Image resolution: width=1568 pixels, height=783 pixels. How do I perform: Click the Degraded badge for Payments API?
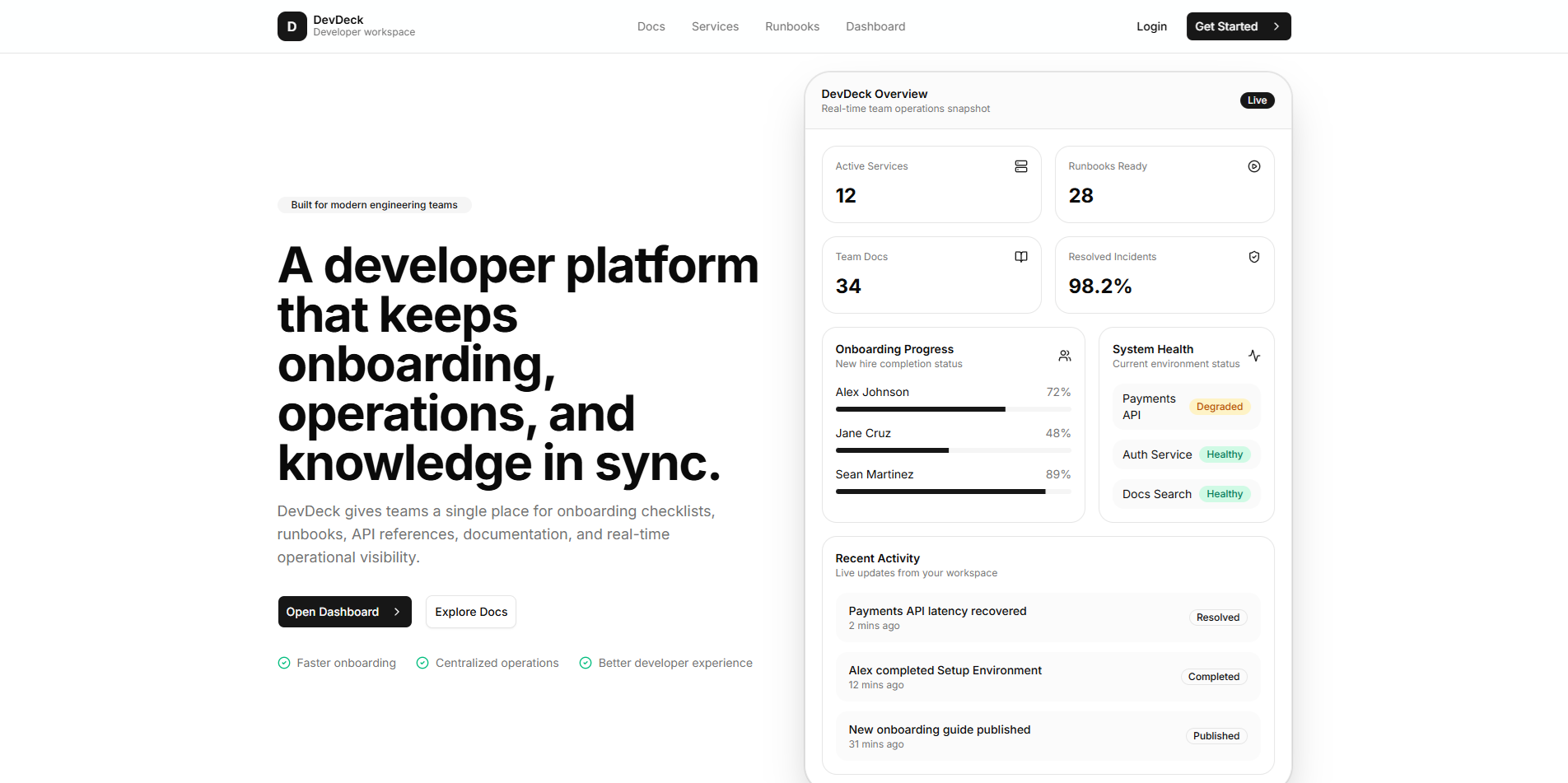pos(1220,407)
